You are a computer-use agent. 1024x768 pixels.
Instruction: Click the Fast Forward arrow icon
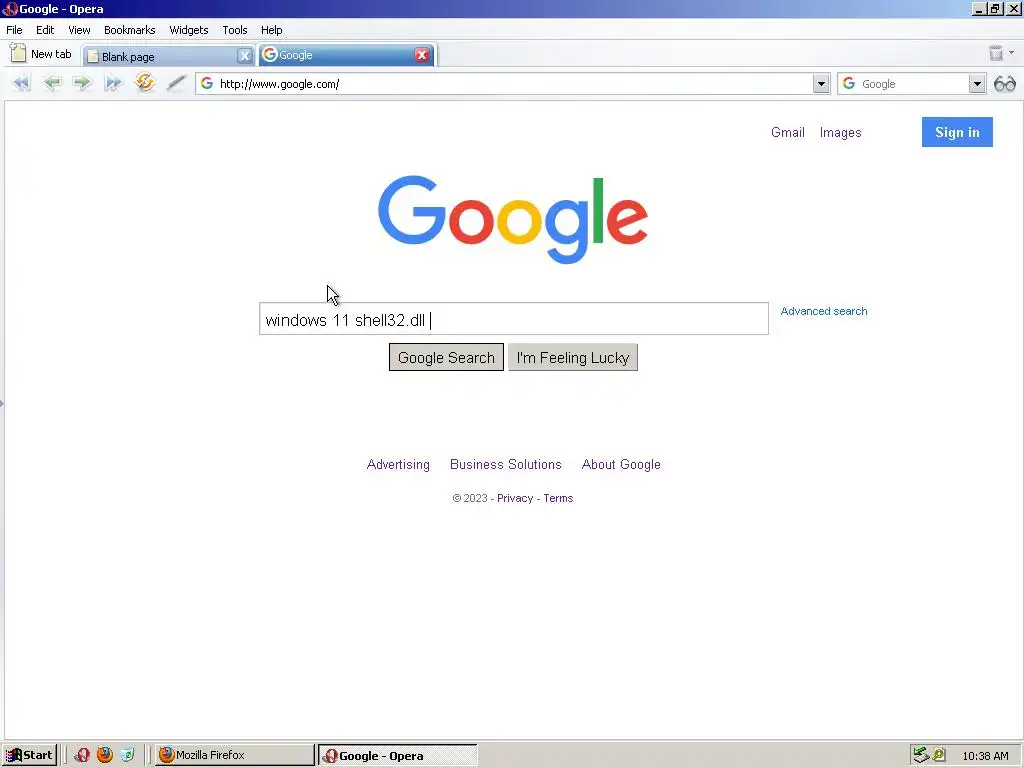point(113,83)
